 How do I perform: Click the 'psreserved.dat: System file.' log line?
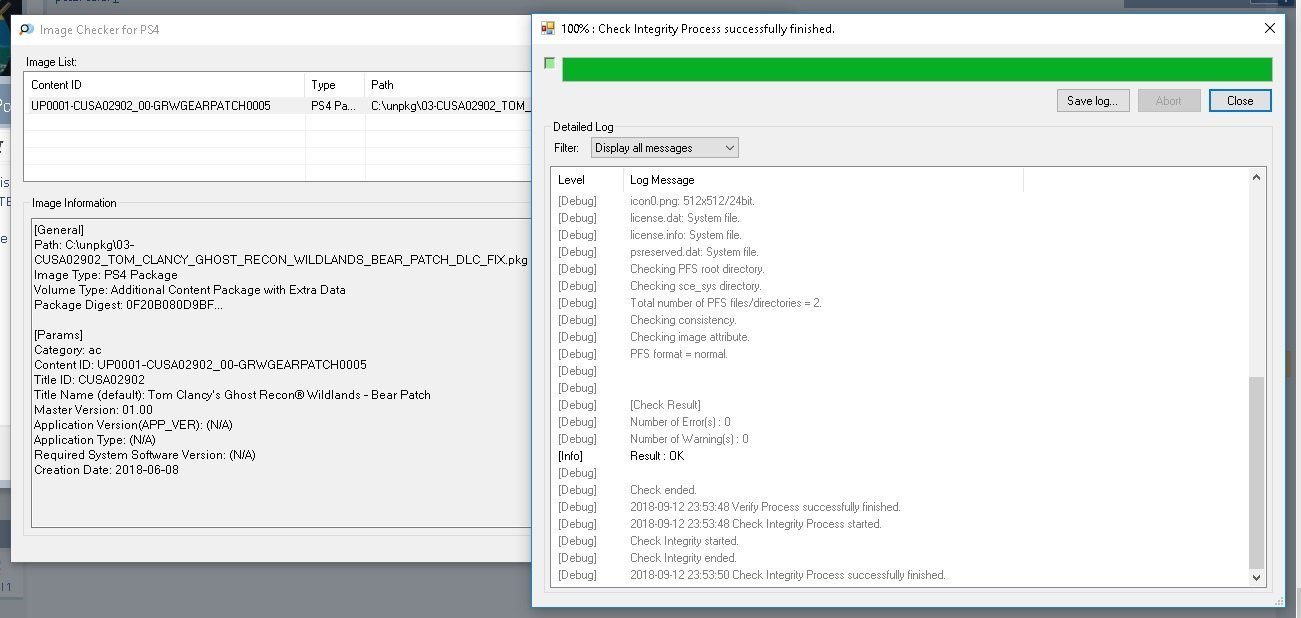pyautogui.click(x=694, y=252)
